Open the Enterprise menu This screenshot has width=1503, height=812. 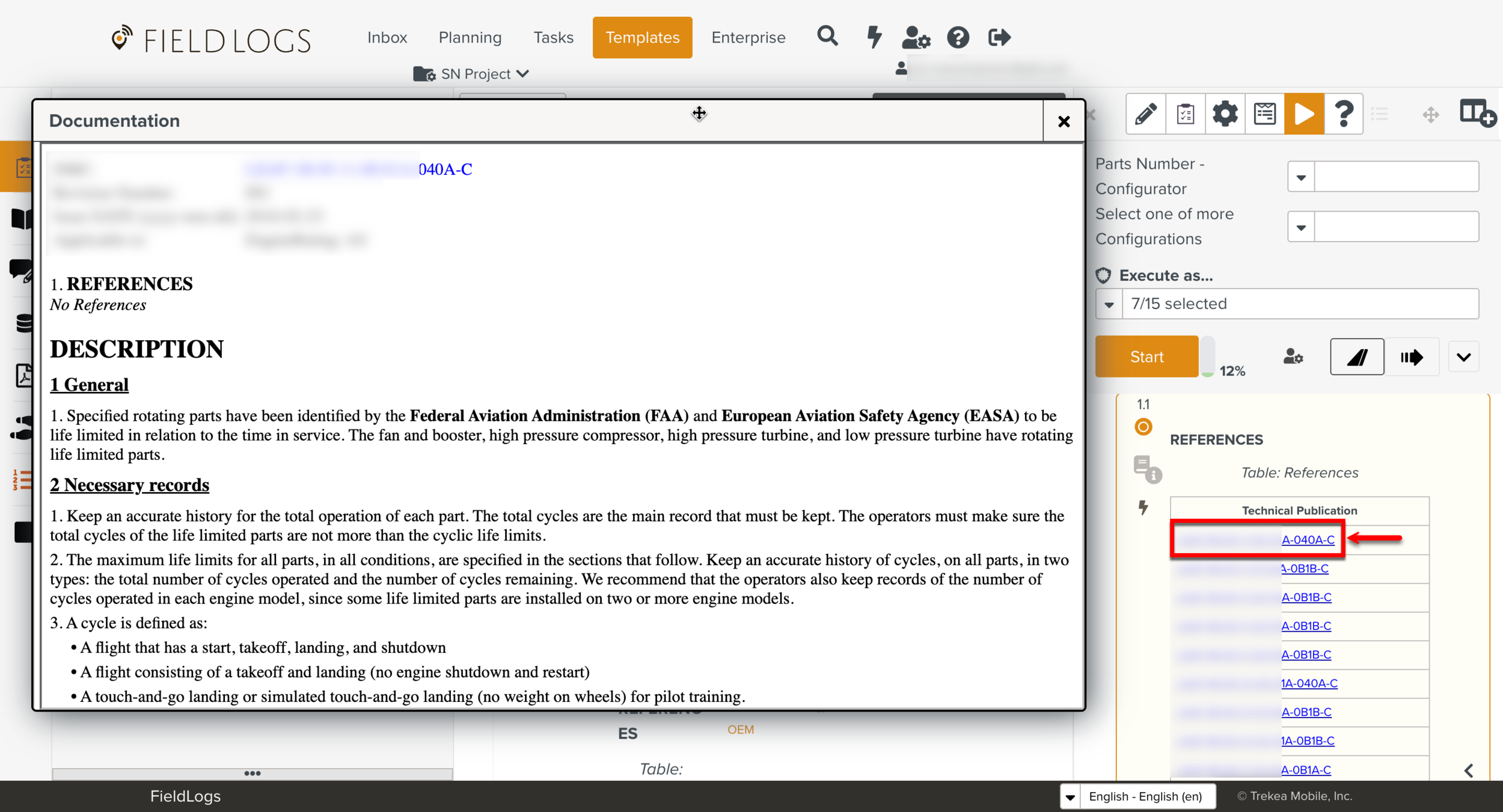pos(748,37)
